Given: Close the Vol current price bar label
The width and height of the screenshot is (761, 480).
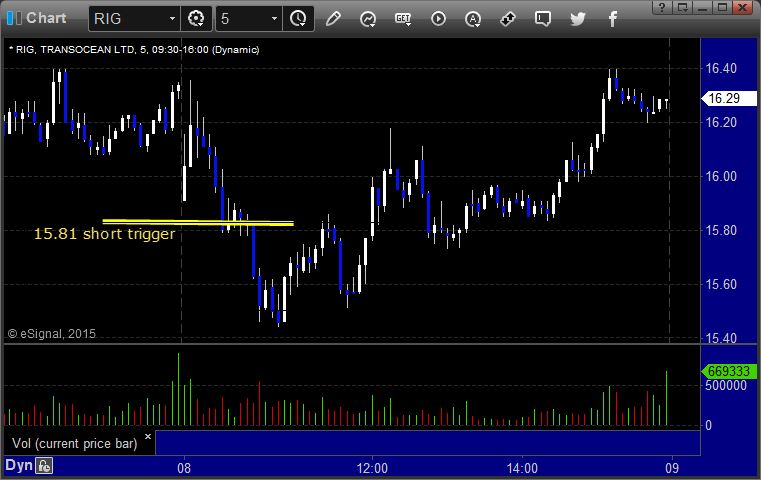Looking at the screenshot, I should click(148, 436).
